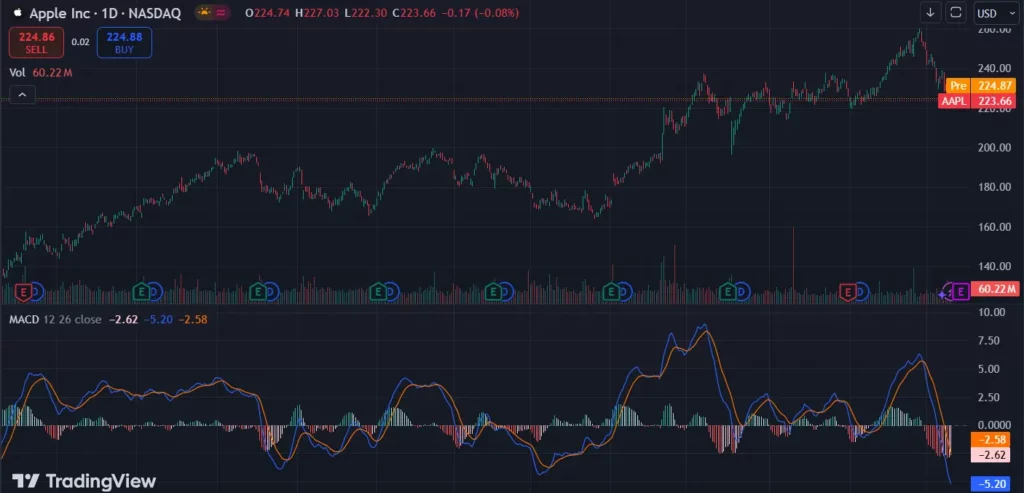This screenshot has height=493, width=1024.
Task: Click the rounded square icon beside USD
Action: pyautogui.click(x=955, y=13)
